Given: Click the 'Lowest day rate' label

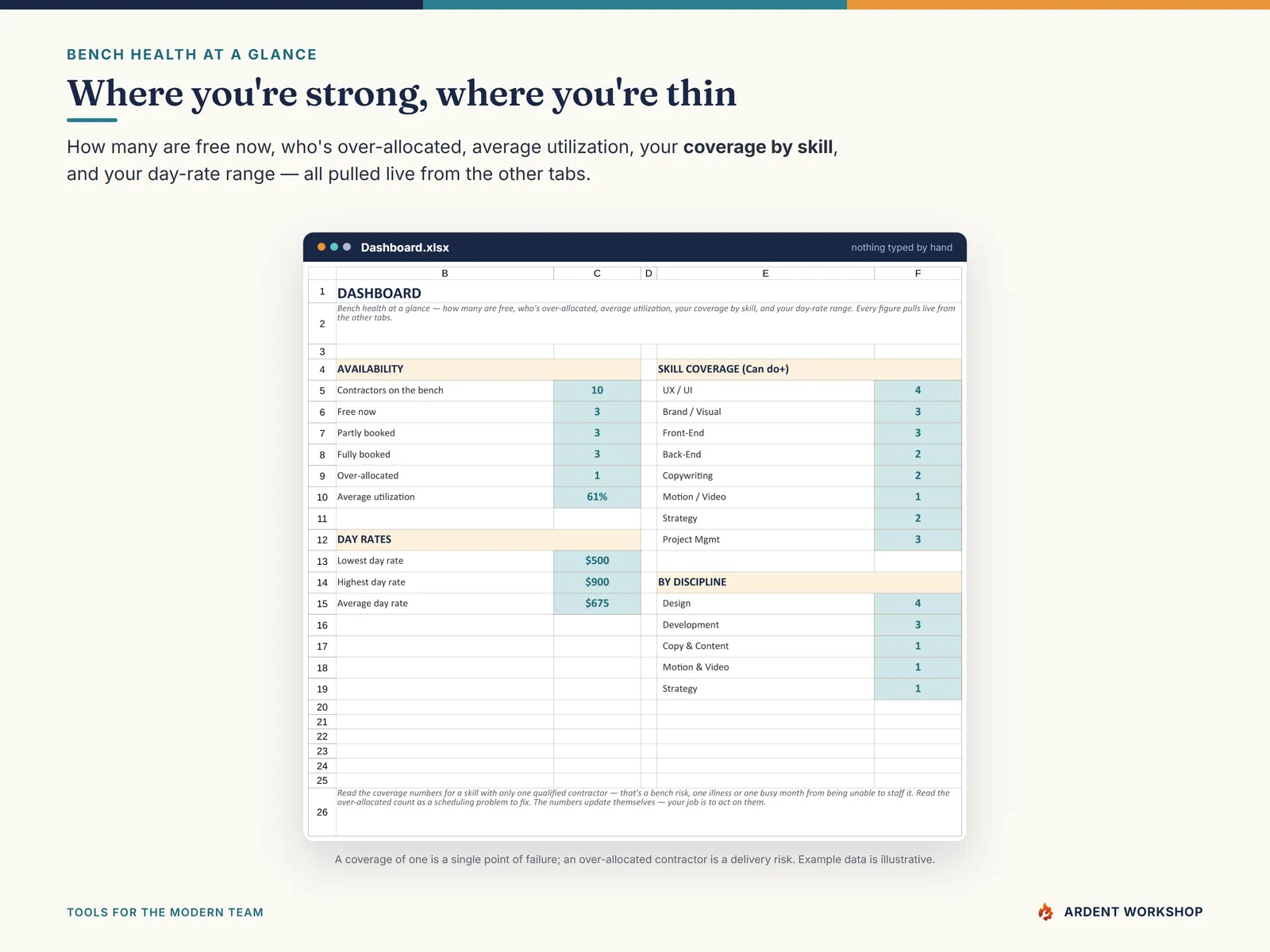Looking at the screenshot, I should click(371, 561).
